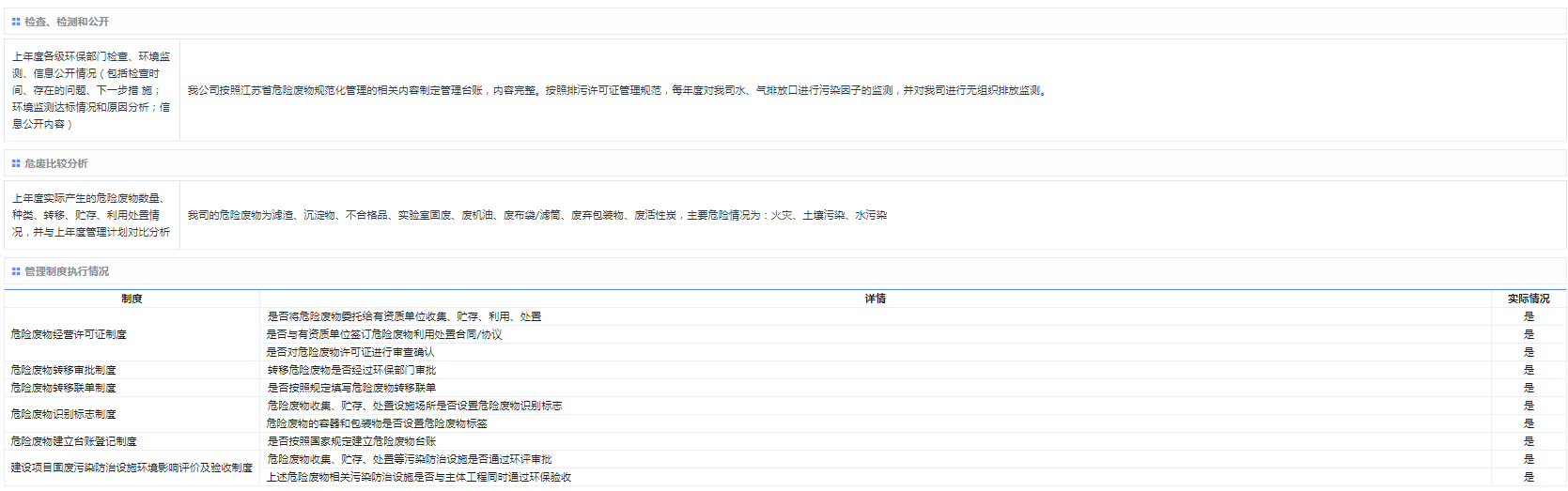Click the 实际情况 column header
This screenshot has width=1568, height=491.
click(1529, 299)
